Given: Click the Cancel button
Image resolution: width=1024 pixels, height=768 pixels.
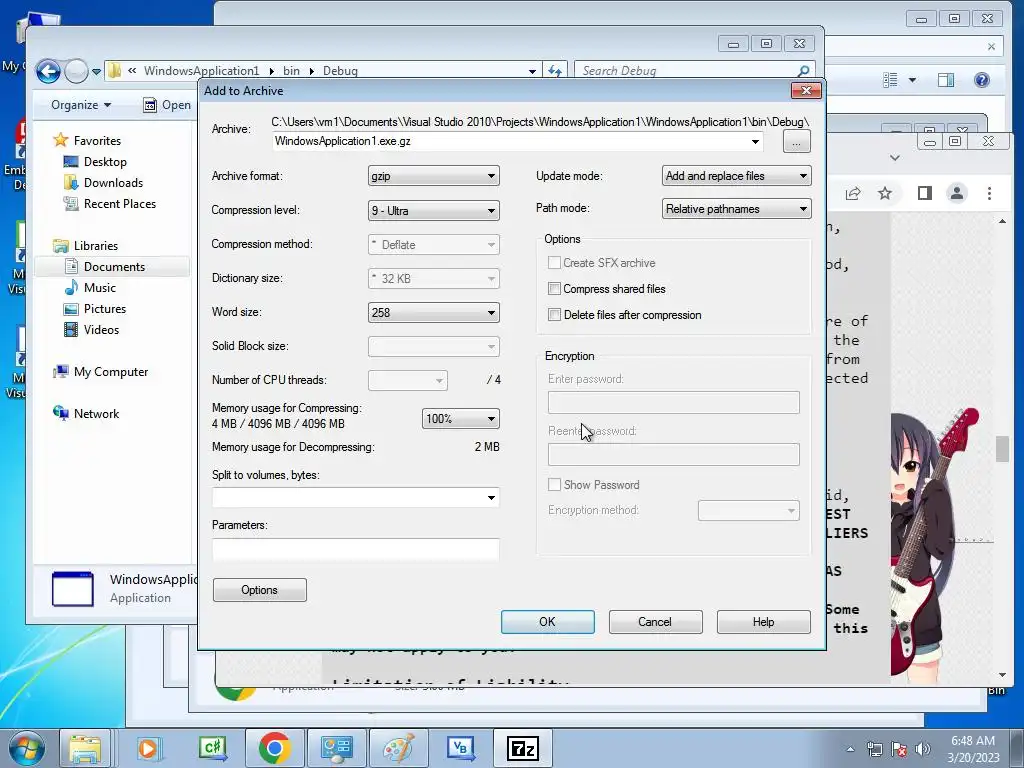Looking at the screenshot, I should (x=655, y=622).
